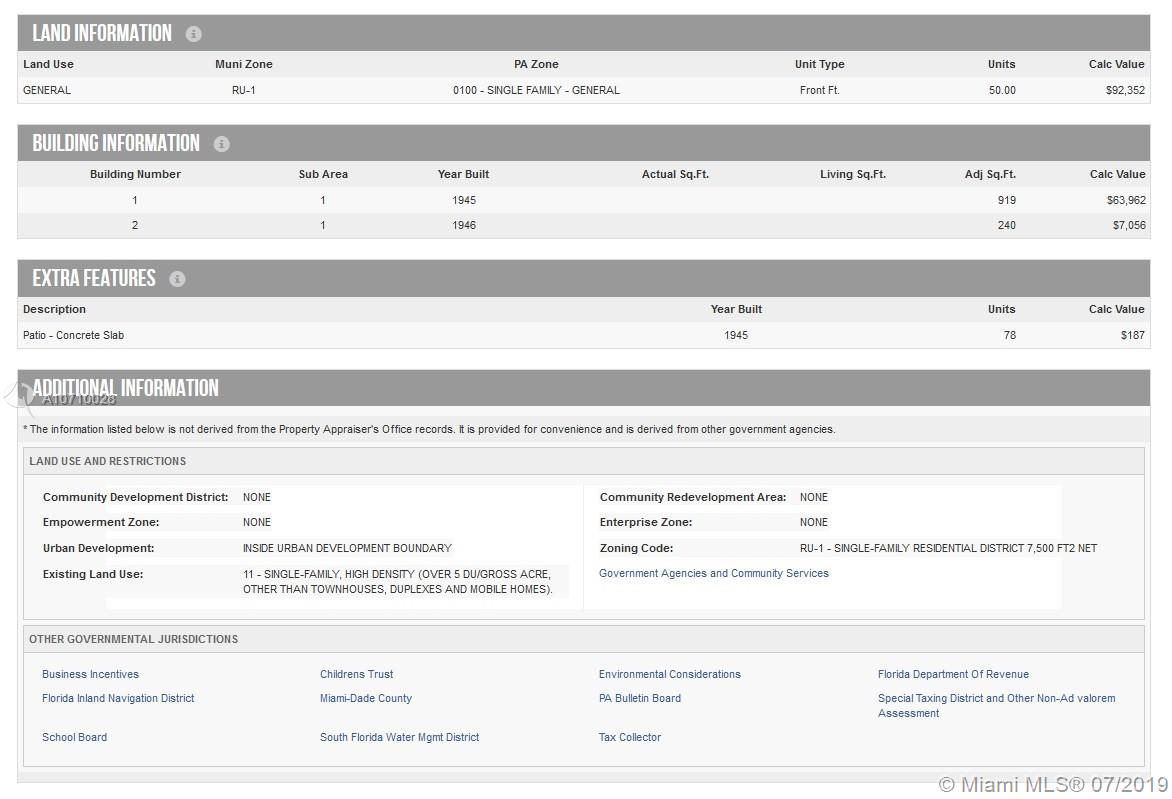This screenshot has width=1172, height=799.
Task: Click the School Board link
Action: pyautogui.click(x=74, y=738)
